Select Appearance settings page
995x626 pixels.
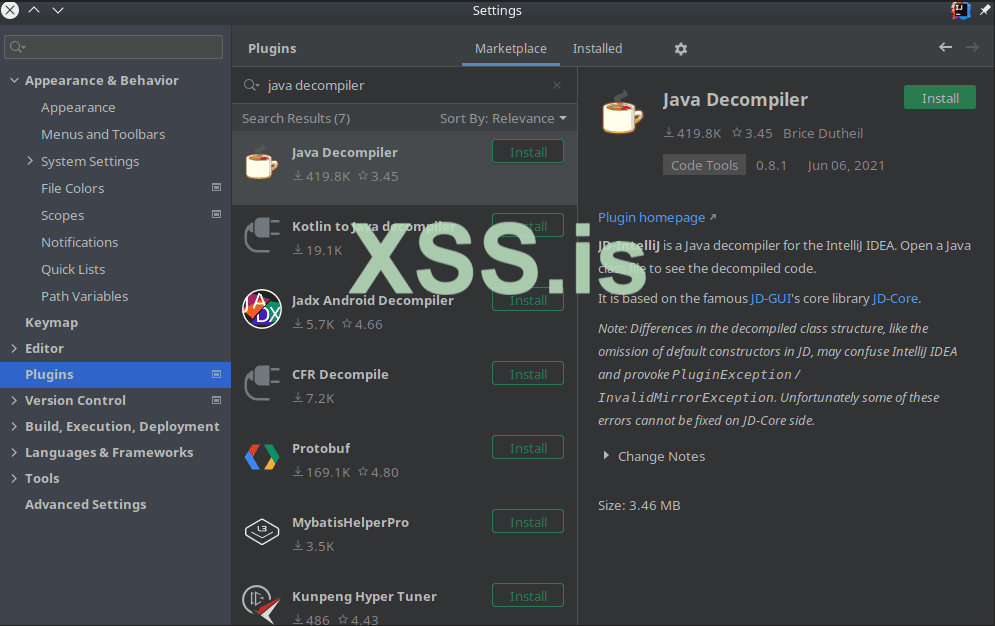78,108
